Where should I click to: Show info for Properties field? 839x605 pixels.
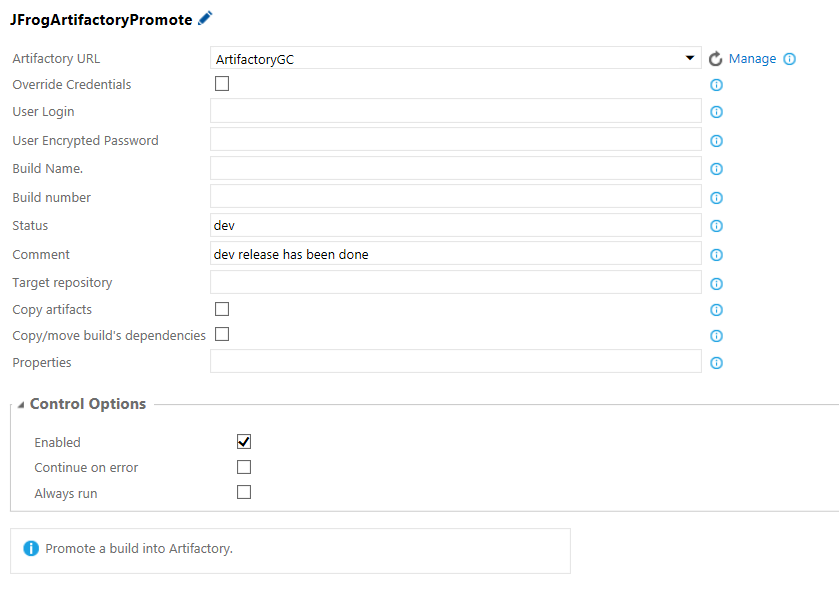coord(716,363)
